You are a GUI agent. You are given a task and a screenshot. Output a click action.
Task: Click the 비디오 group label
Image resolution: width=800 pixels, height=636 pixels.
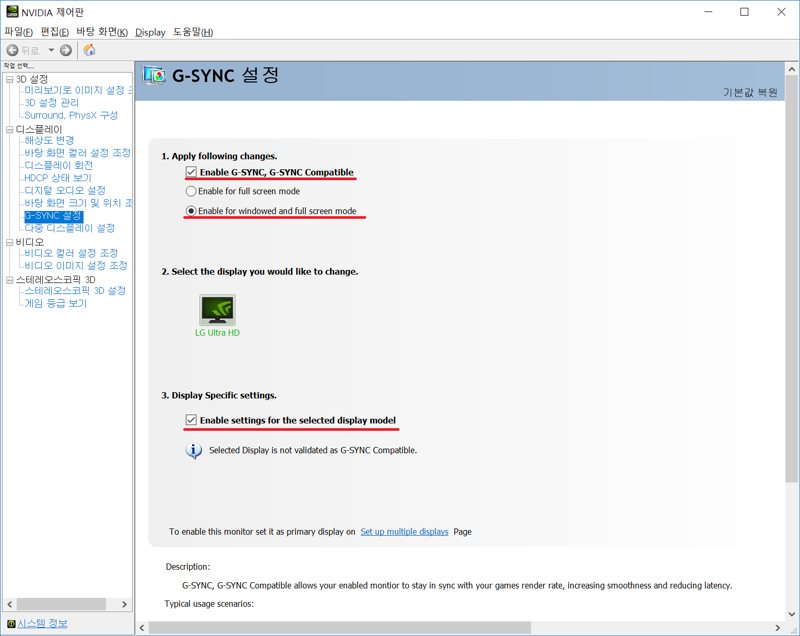(x=30, y=242)
